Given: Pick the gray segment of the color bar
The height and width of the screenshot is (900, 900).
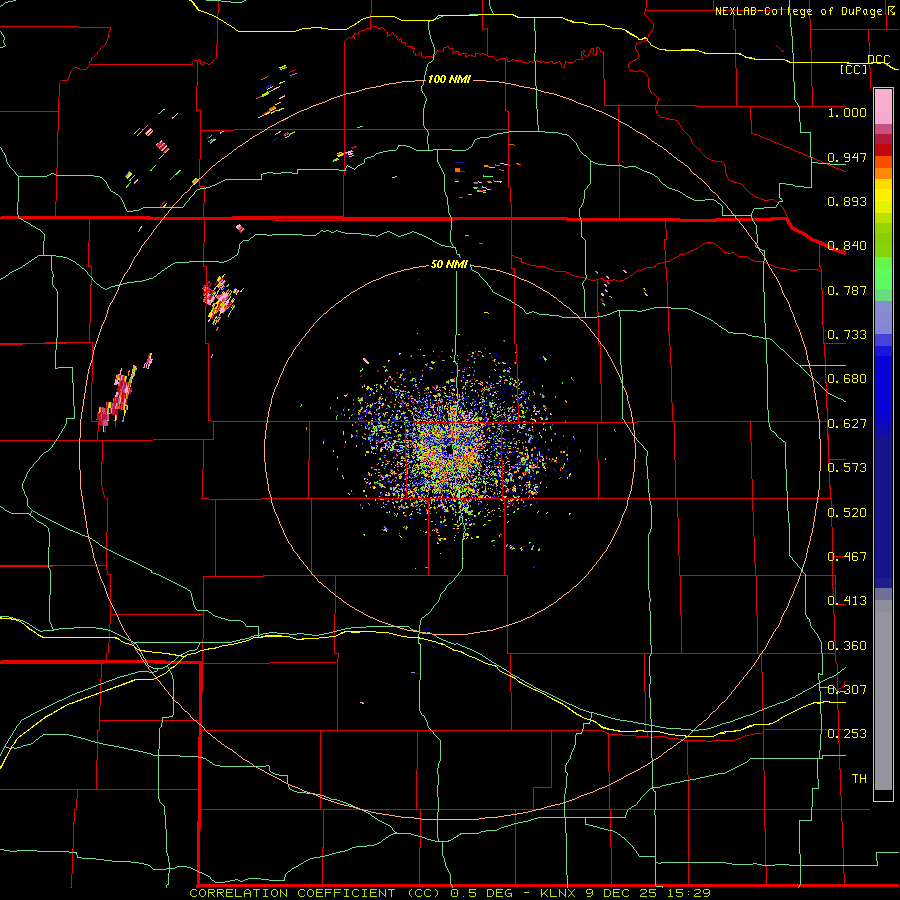Looking at the screenshot, I should tap(883, 695).
